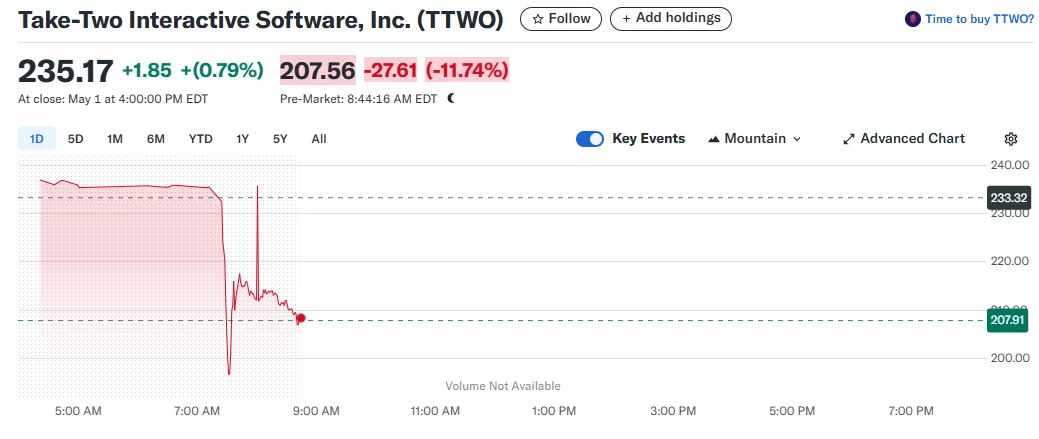Viewport: 1039px width, 439px height.
Task: Toggle the Key Events switch
Action: [590, 139]
